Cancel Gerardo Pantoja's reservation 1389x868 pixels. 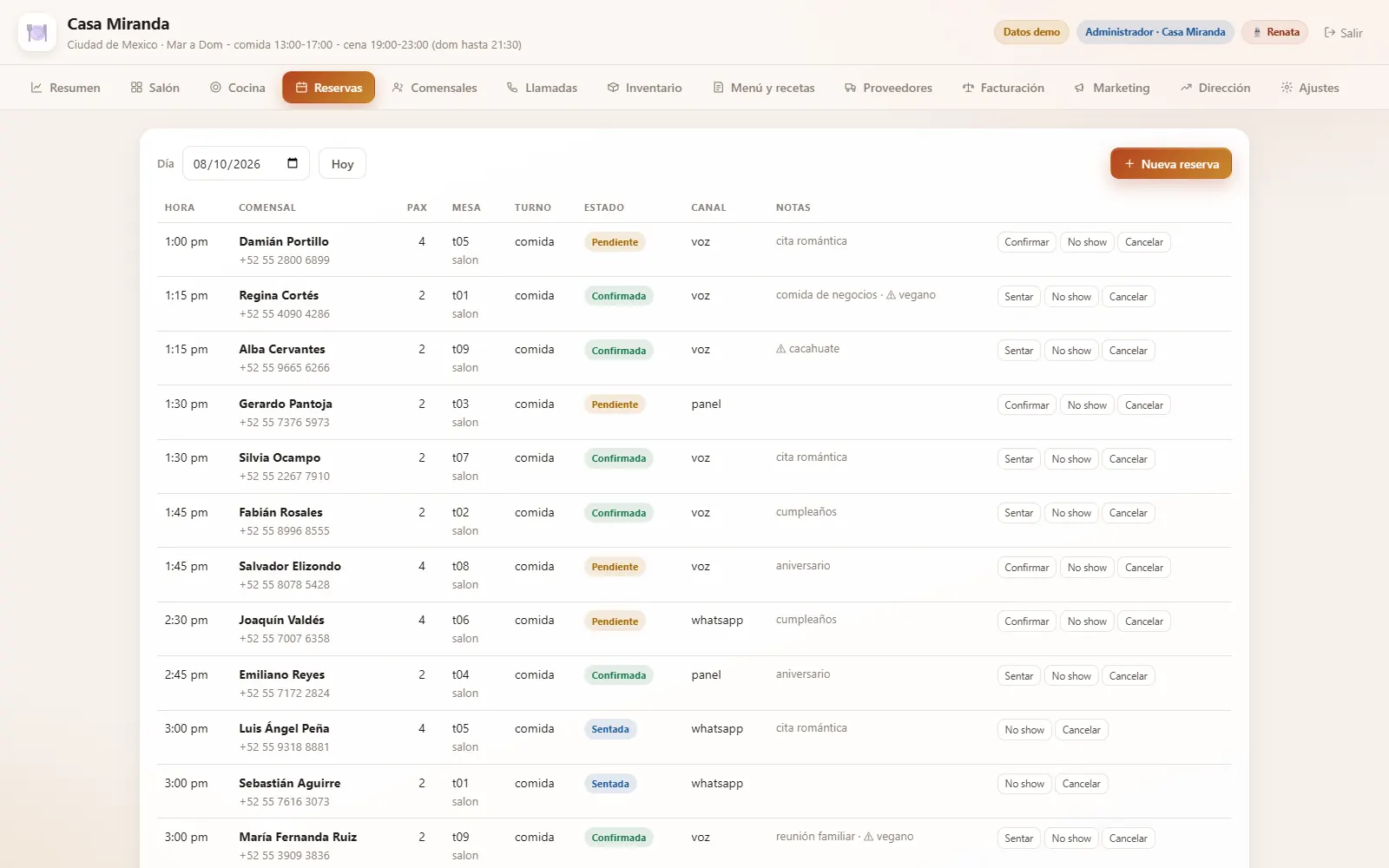click(1144, 405)
